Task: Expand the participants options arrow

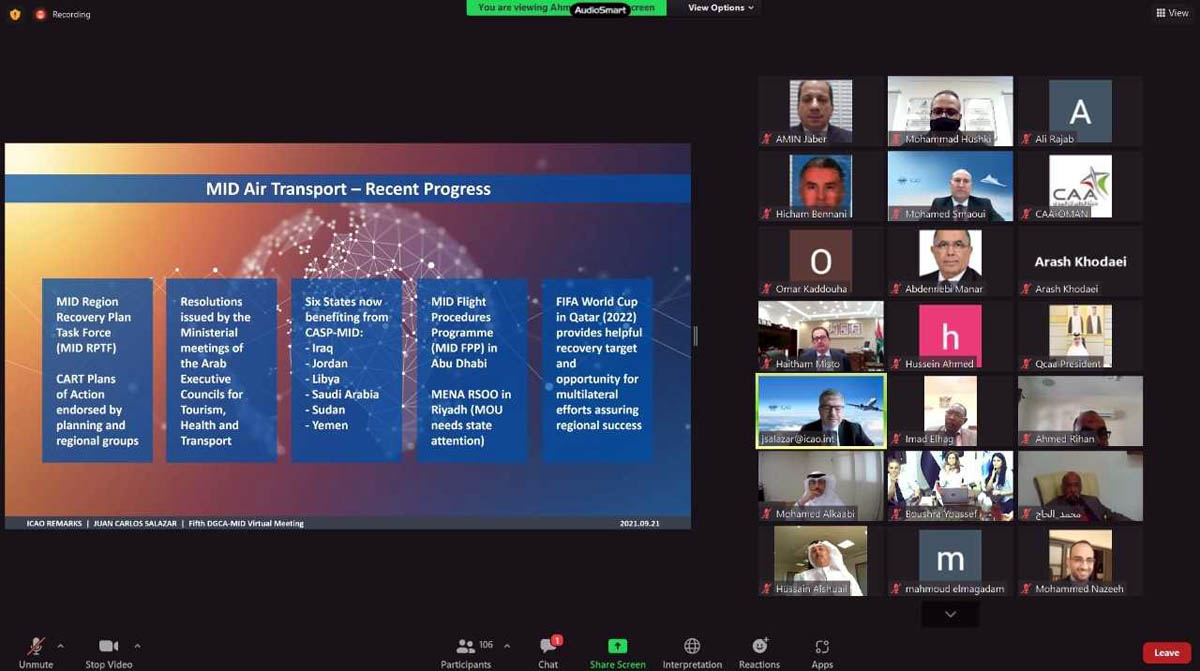Action: coord(507,646)
